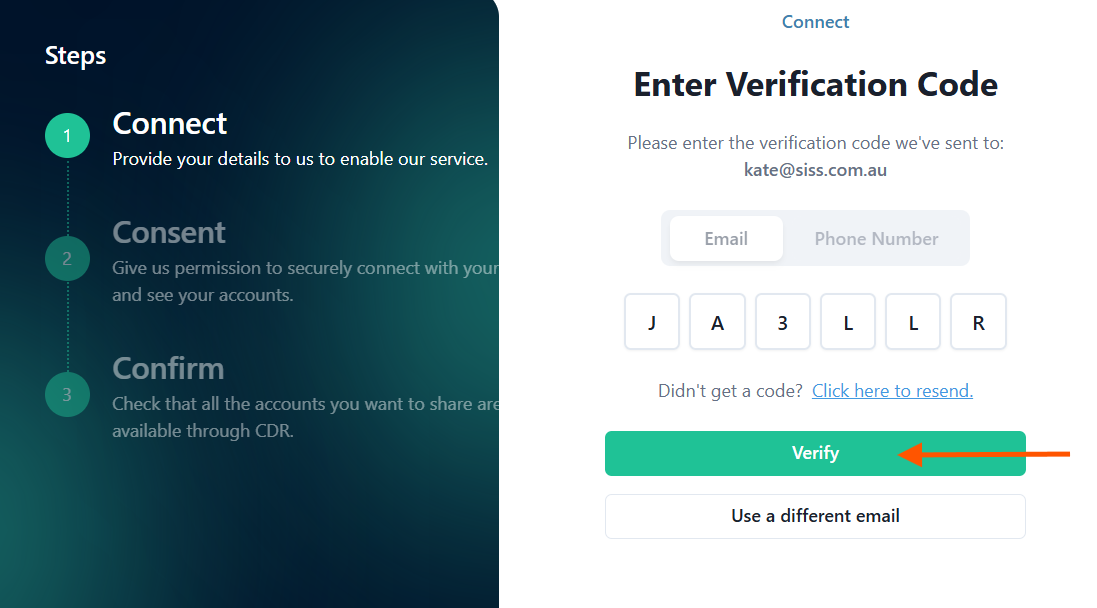Screen dimensions: 1097x608
Task: Click the 'Click here to resend' link
Action: [x=892, y=391]
